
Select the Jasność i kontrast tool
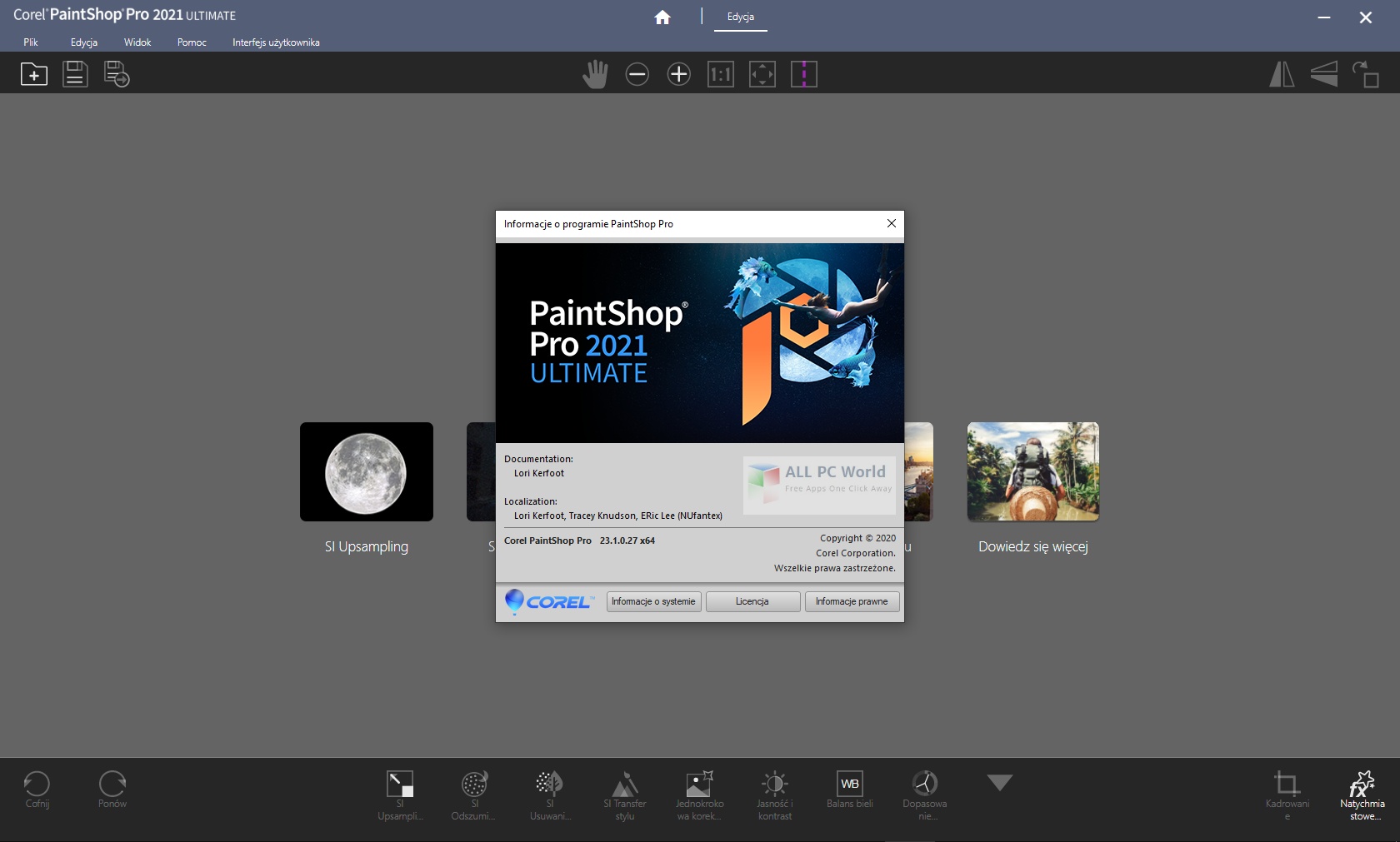(775, 795)
